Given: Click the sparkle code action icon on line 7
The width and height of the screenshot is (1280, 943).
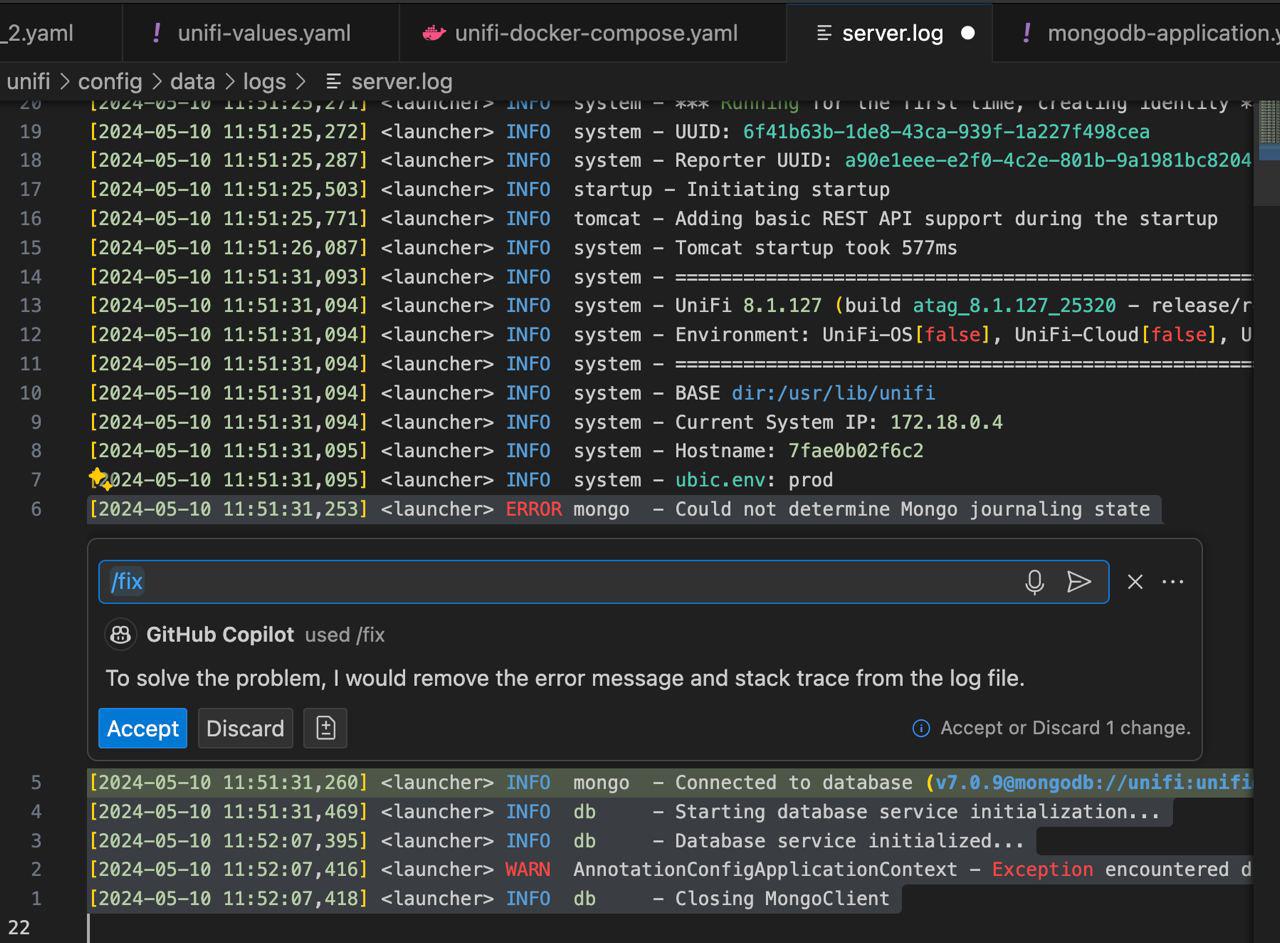Looking at the screenshot, I should [x=99, y=479].
